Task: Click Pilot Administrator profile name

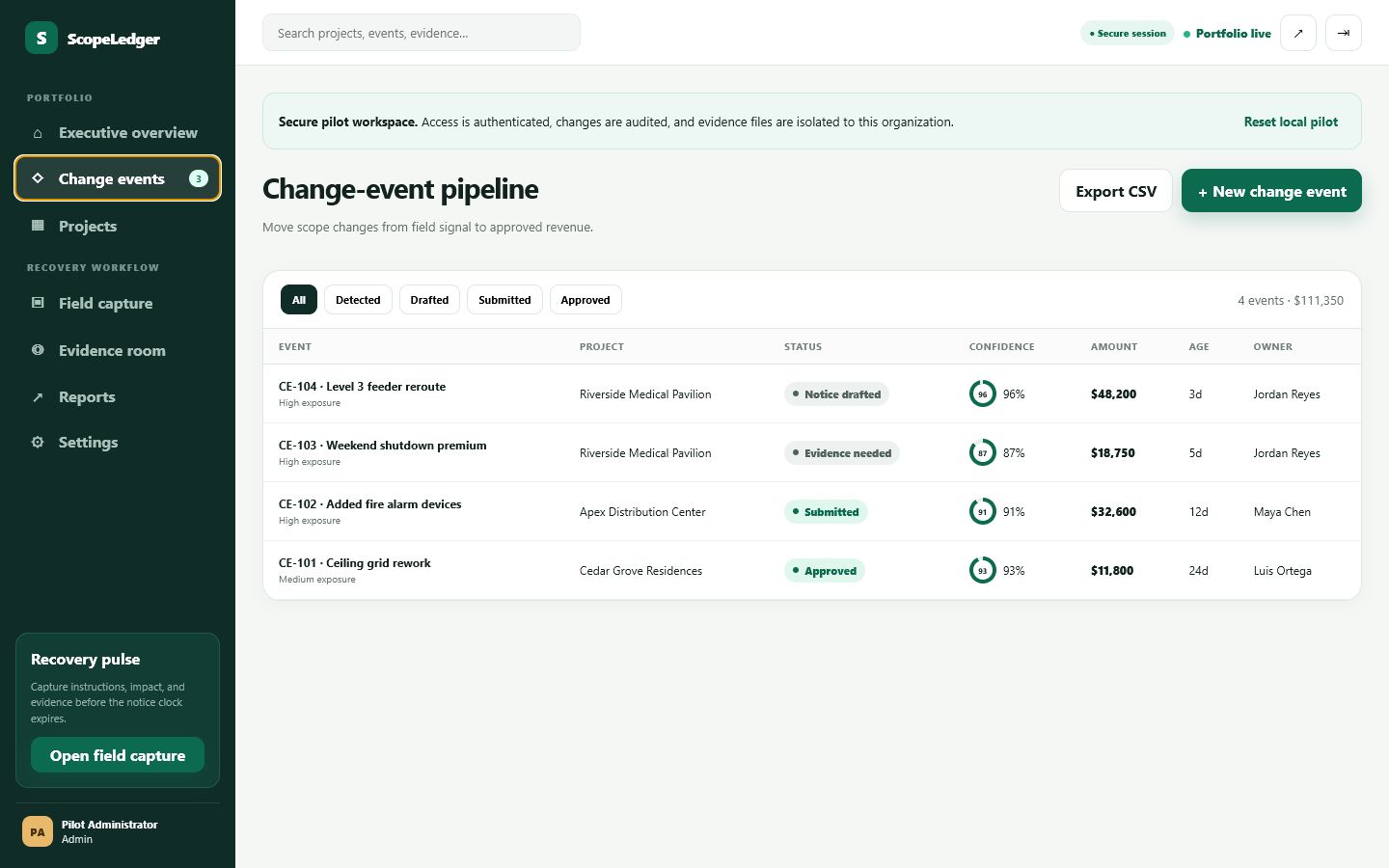Action: pyautogui.click(x=109, y=825)
